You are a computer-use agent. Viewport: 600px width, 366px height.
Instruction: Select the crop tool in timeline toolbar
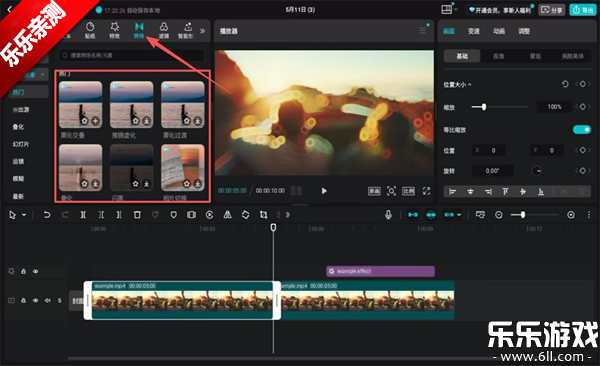click(263, 215)
